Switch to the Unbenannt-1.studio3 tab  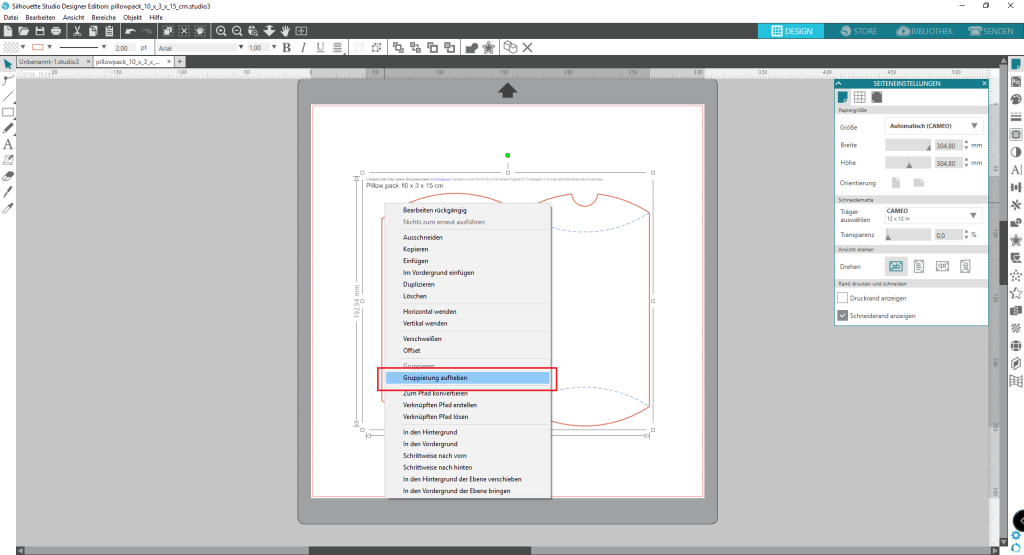pos(48,62)
